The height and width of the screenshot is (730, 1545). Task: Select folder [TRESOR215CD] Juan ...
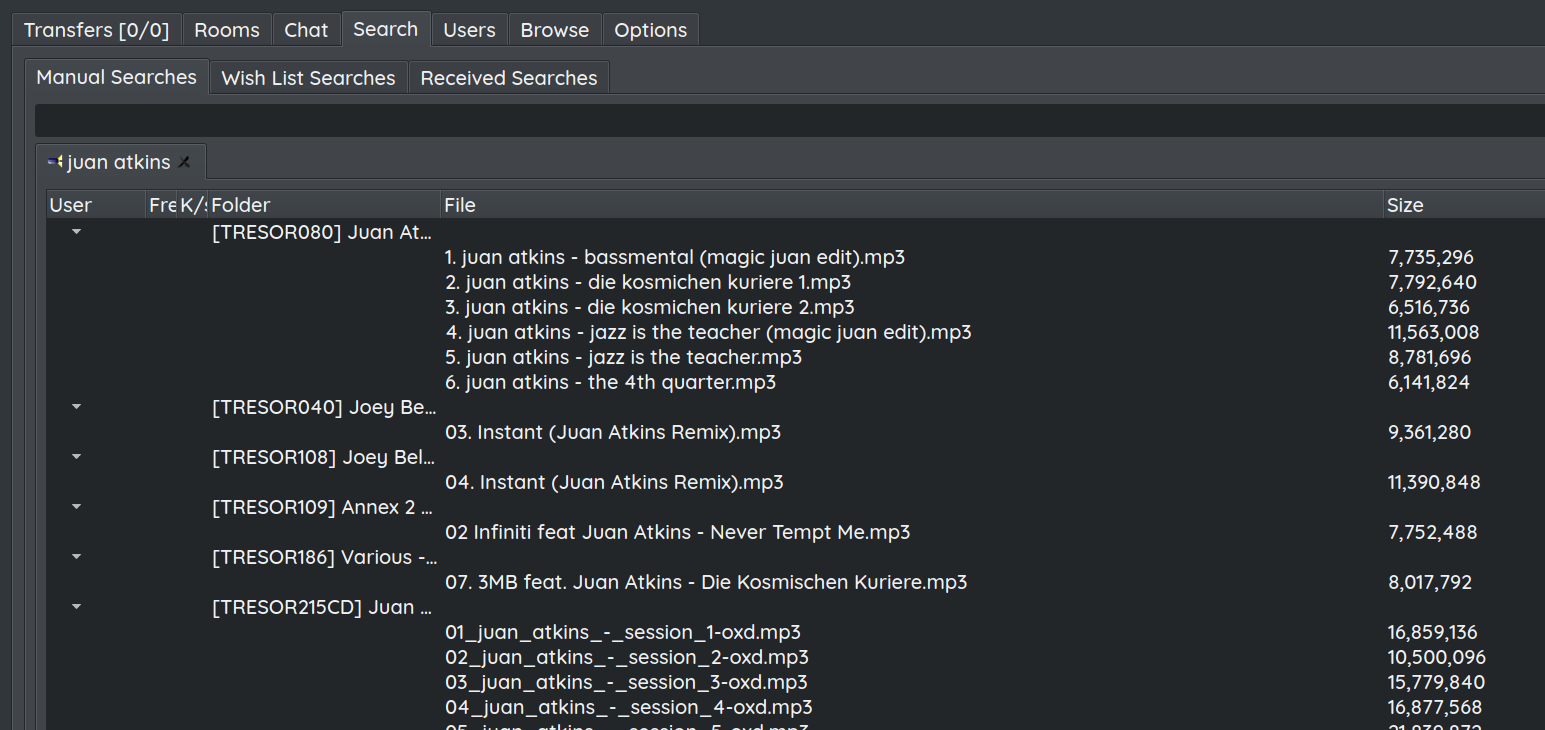pos(324,607)
